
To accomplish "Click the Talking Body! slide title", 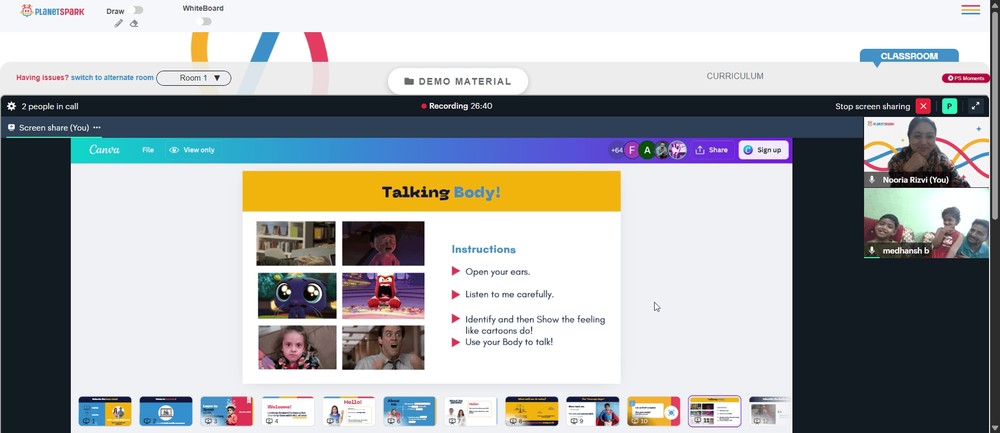I will coord(441,192).
